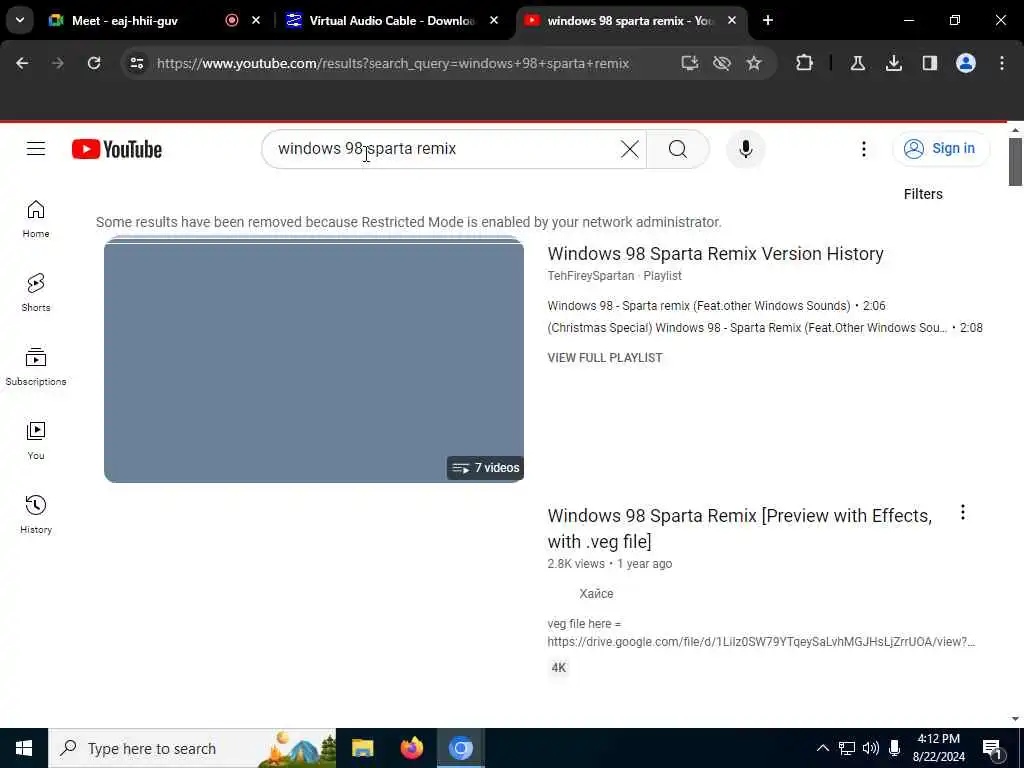This screenshot has width=1024, height=768.
Task: Open the Chrome profile avatar
Action: click(x=965, y=63)
